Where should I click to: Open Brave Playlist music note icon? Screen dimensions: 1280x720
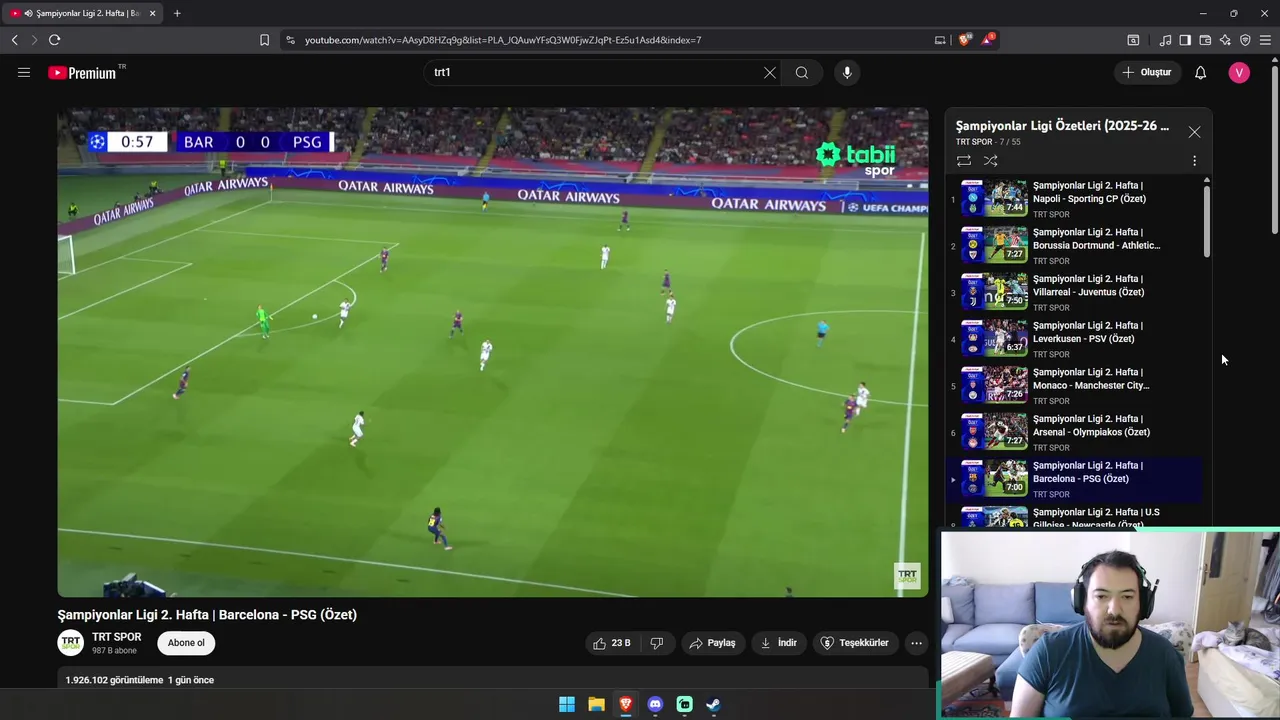click(x=1165, y=40)
